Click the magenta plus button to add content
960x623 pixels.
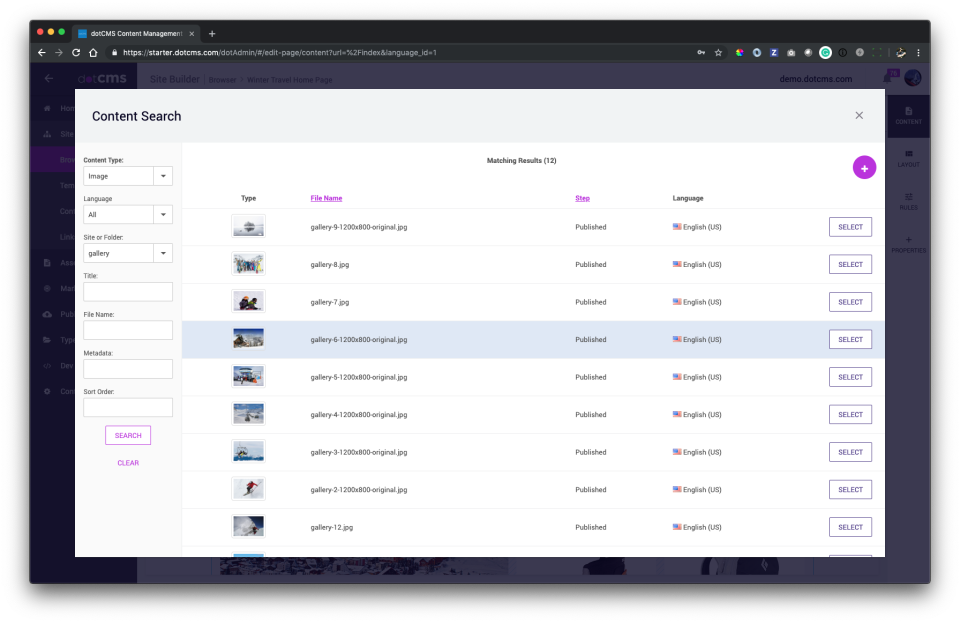(x=864, y=167)
